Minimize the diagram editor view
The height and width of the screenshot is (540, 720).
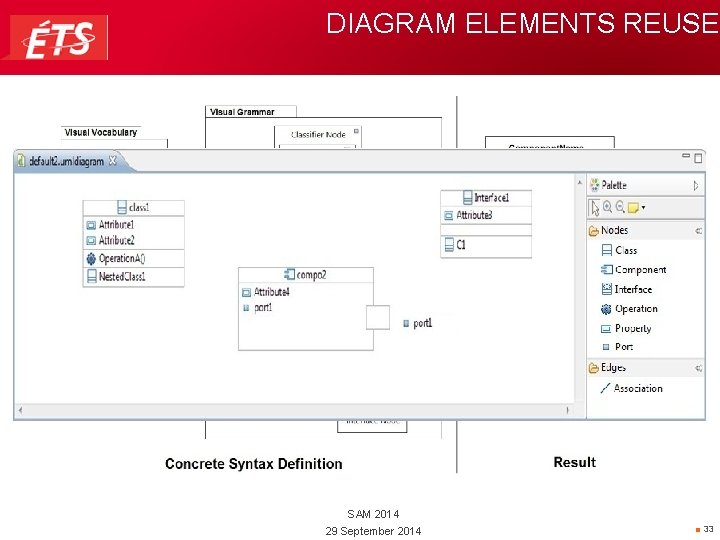tap(686, 156)
